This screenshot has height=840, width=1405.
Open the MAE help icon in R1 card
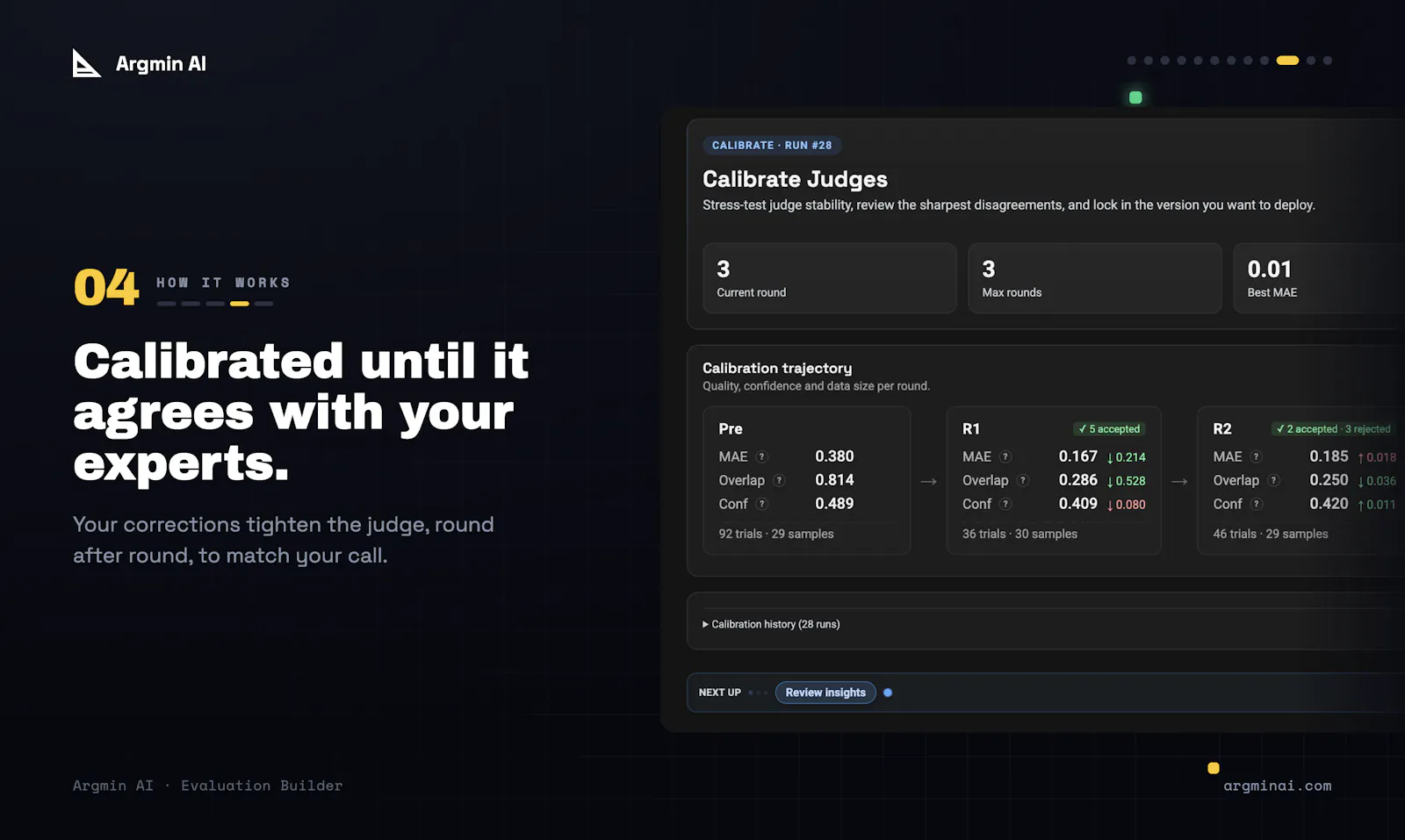(x=1006, y=456)
